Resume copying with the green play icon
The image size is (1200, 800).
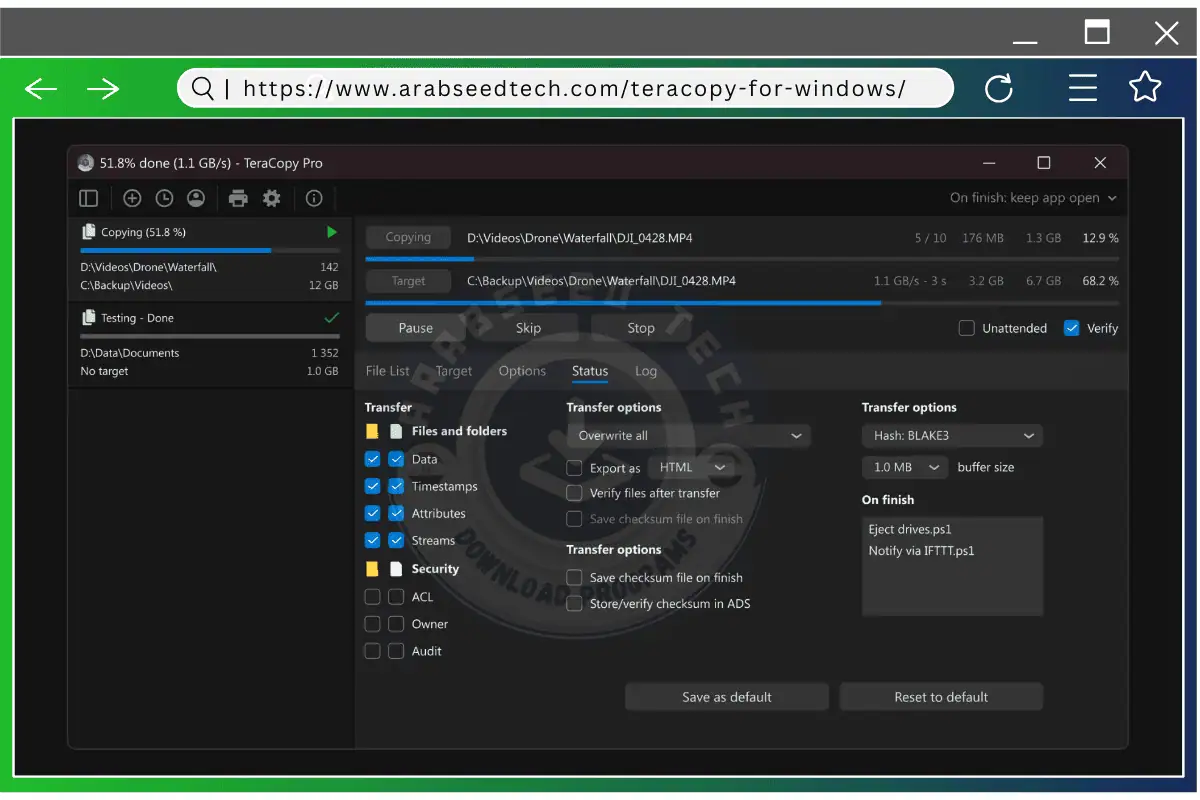pyautogui.click(x=330, y=231)
